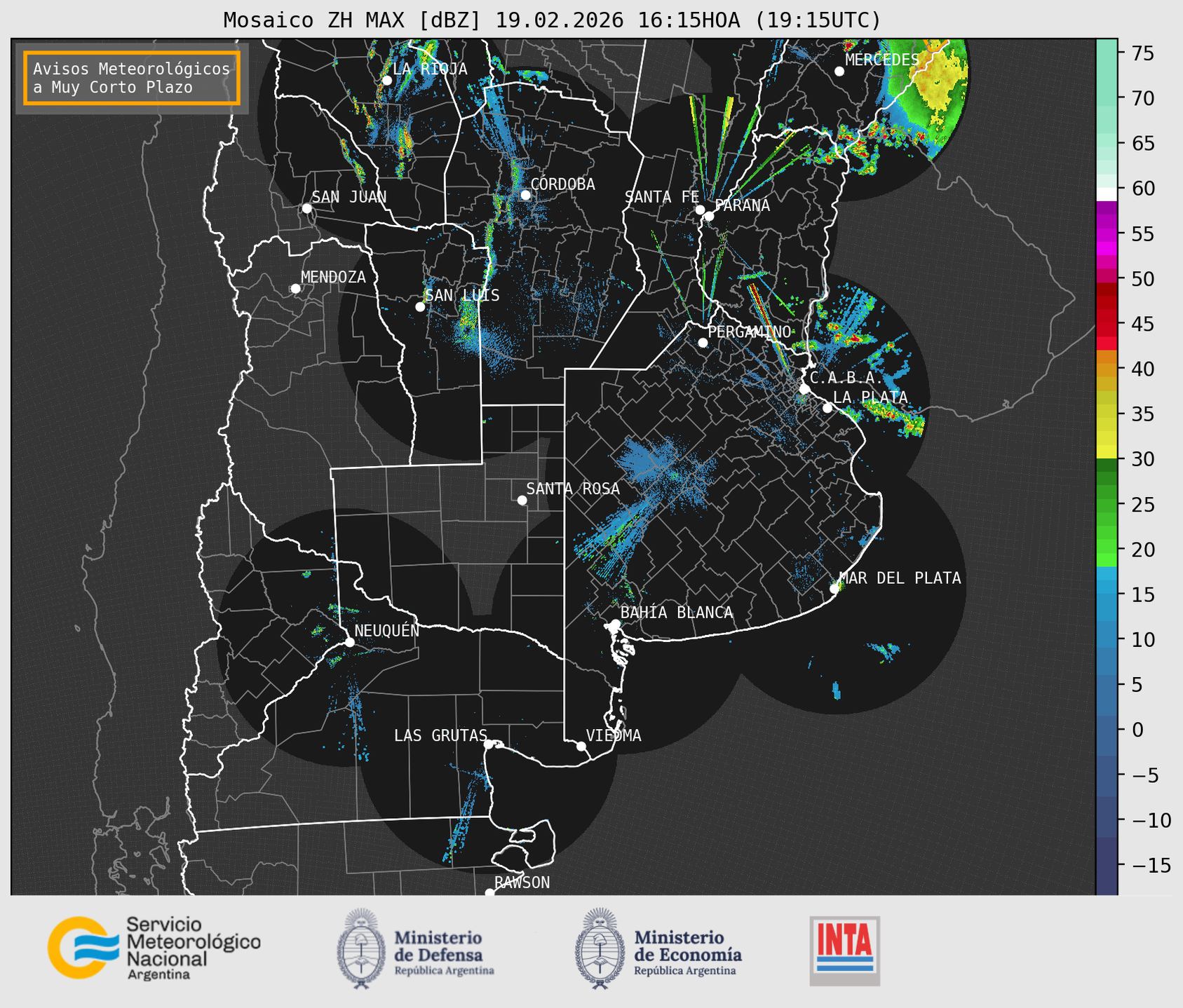Click the SAN LUIS marker dot
This screenshot has height=1008, width=1183.
tap(420, 307)
